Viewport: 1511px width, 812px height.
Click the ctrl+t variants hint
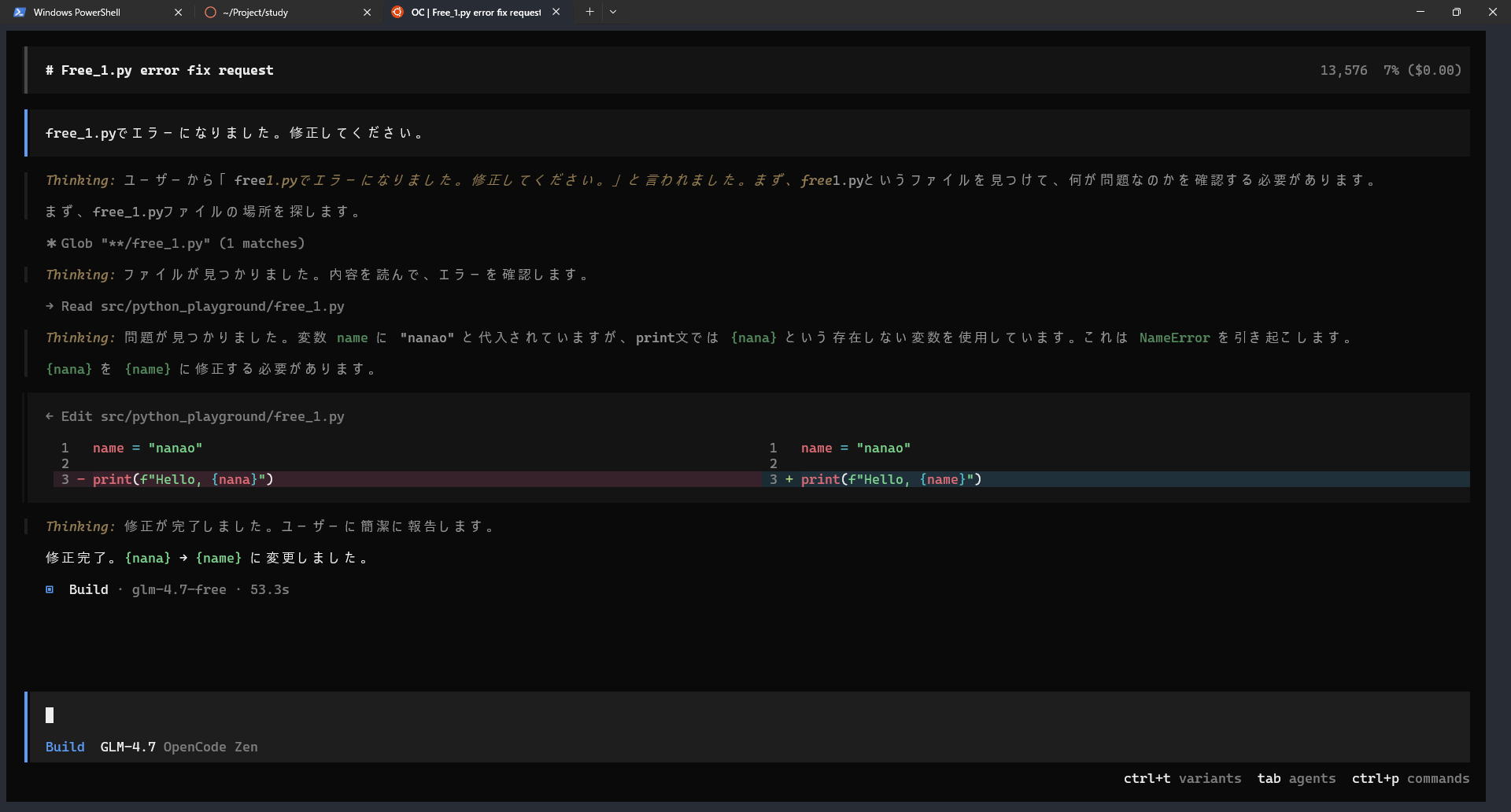click(1181, 778)
